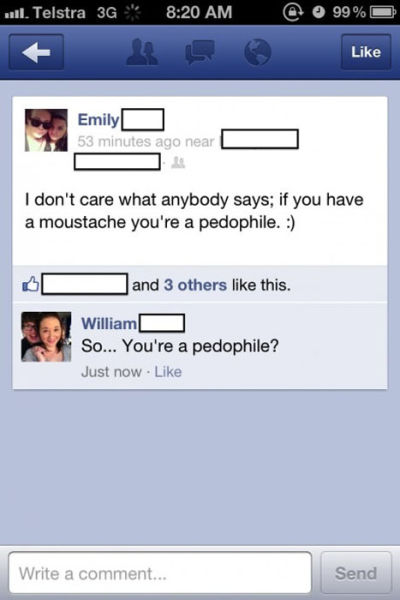Tap the thumbs-up likes icon
Image resolution: width=400 pixels, height=600 pixels.
31,284
